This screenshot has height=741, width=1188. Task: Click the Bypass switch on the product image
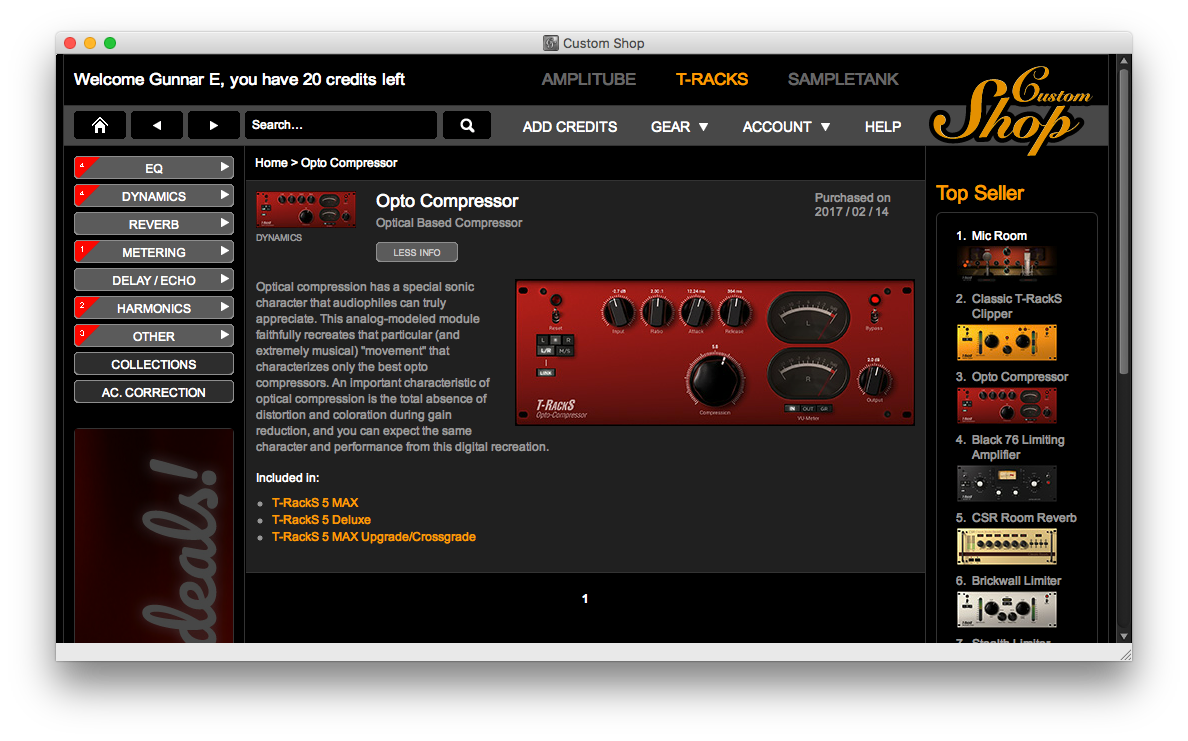[x=874, y=315]
